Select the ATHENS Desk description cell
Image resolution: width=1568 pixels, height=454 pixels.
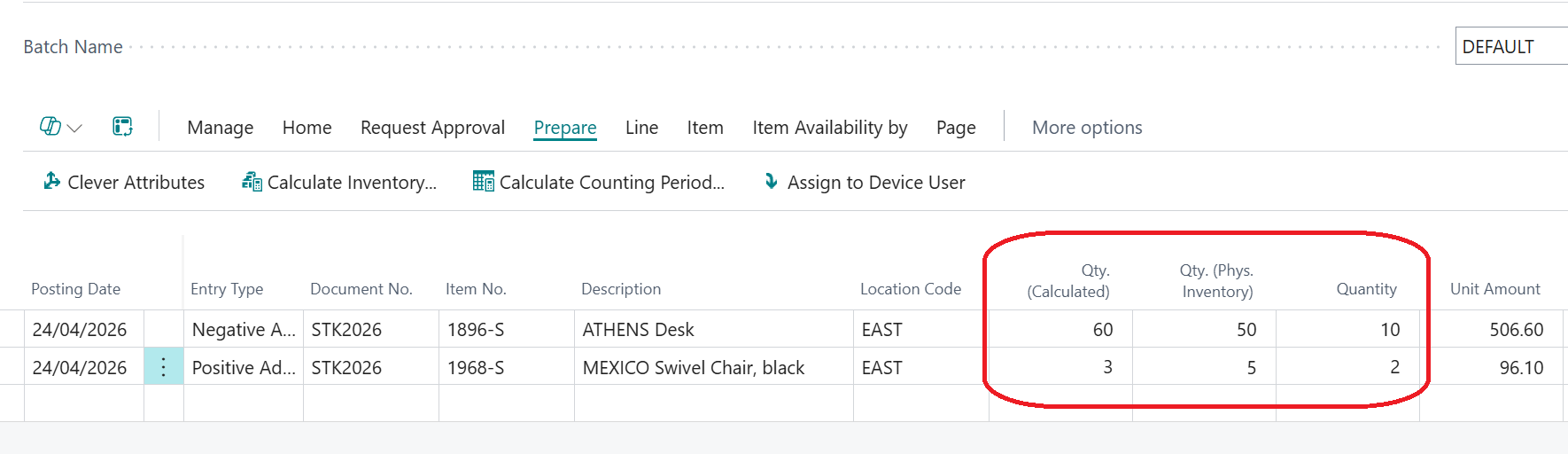coord(713,330)
